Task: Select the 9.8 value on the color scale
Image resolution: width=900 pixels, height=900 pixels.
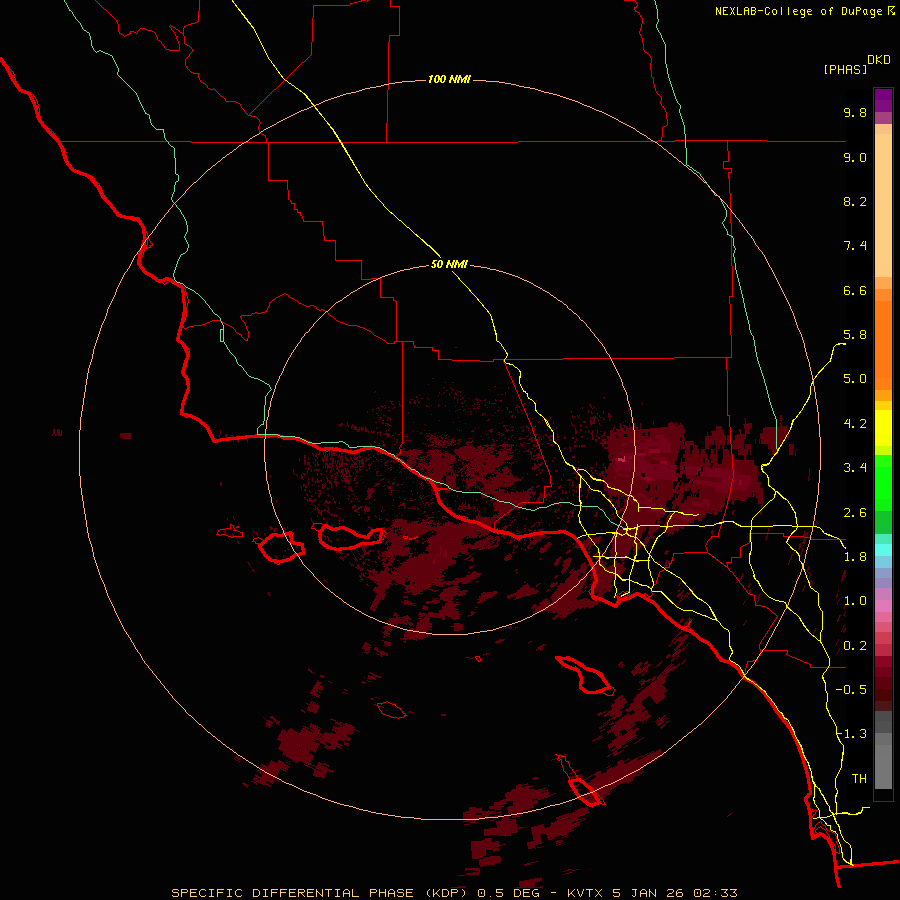Action: point(855,112)
